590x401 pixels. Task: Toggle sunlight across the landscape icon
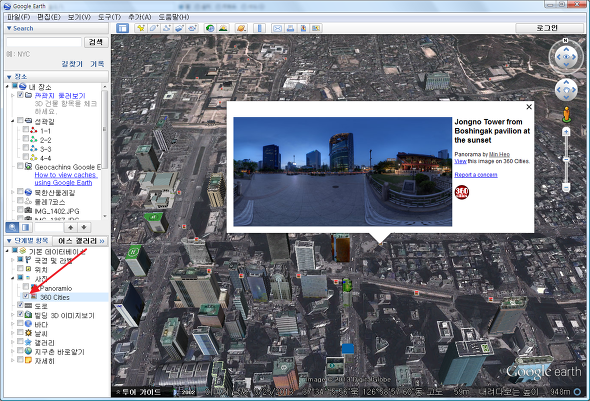point(224,28)
